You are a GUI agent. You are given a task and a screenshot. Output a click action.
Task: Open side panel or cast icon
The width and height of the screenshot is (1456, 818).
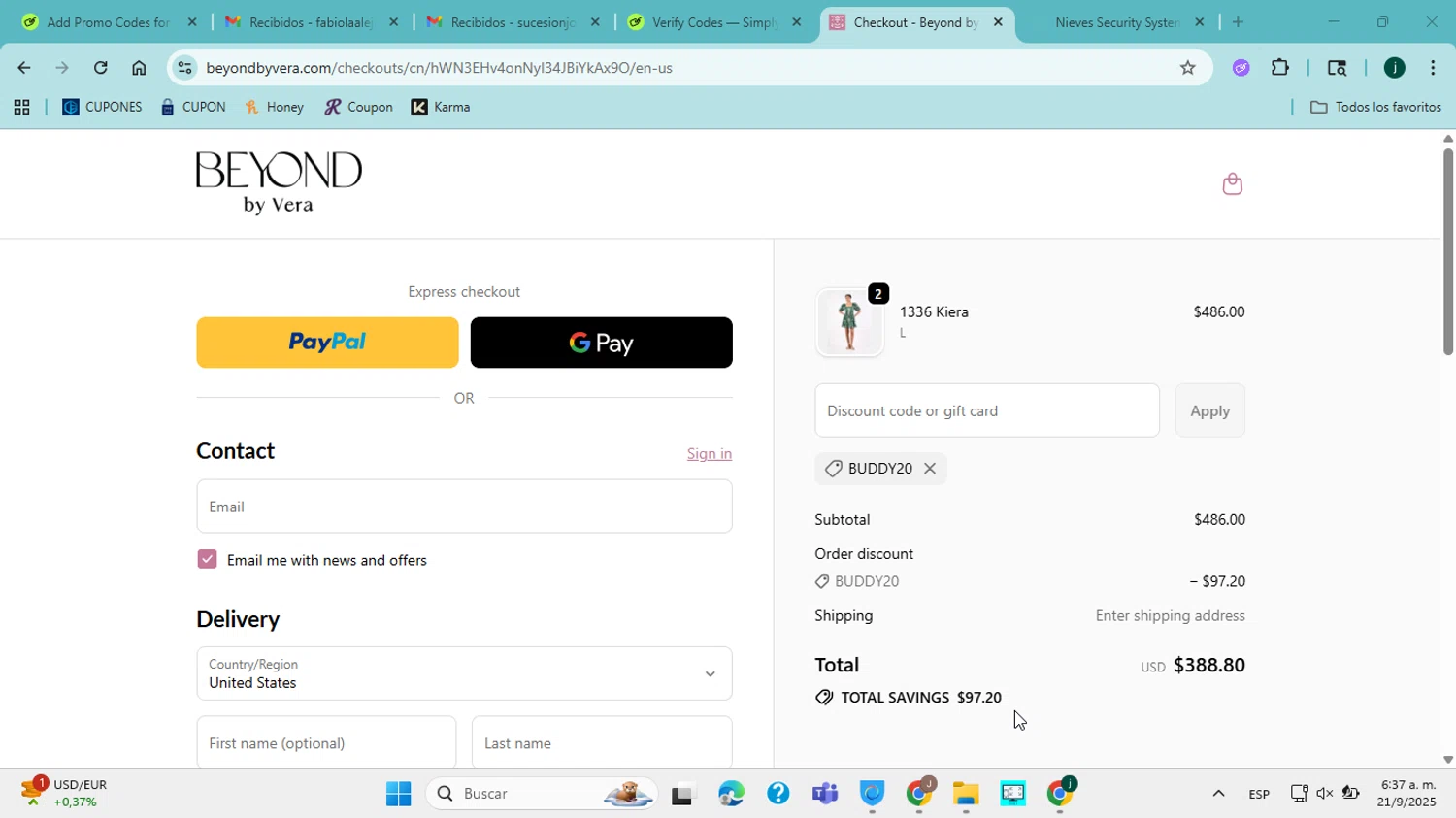[x=1337, y=67]
